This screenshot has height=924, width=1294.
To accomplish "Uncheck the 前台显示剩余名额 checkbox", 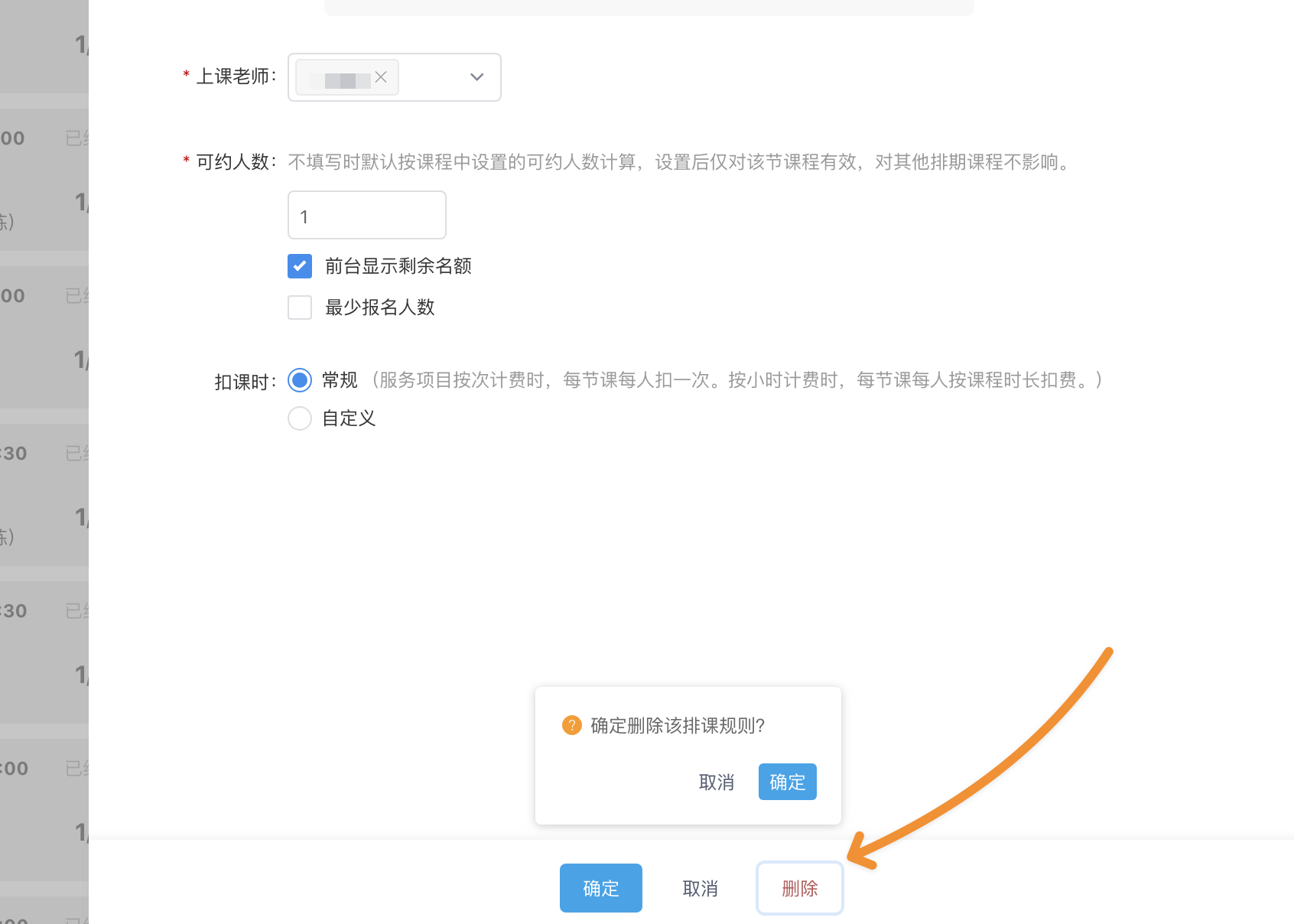I will point(300,266).
